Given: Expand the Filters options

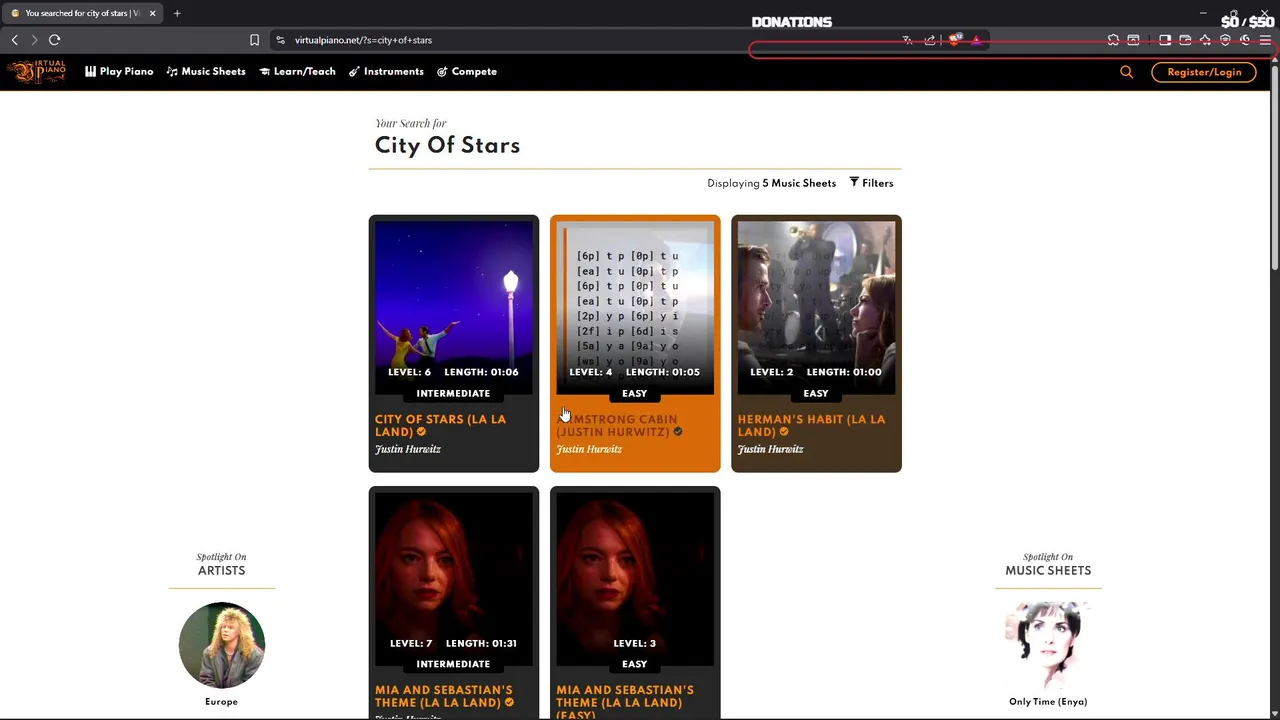Looking at the screenshot, I should click(x=871, y=183).
